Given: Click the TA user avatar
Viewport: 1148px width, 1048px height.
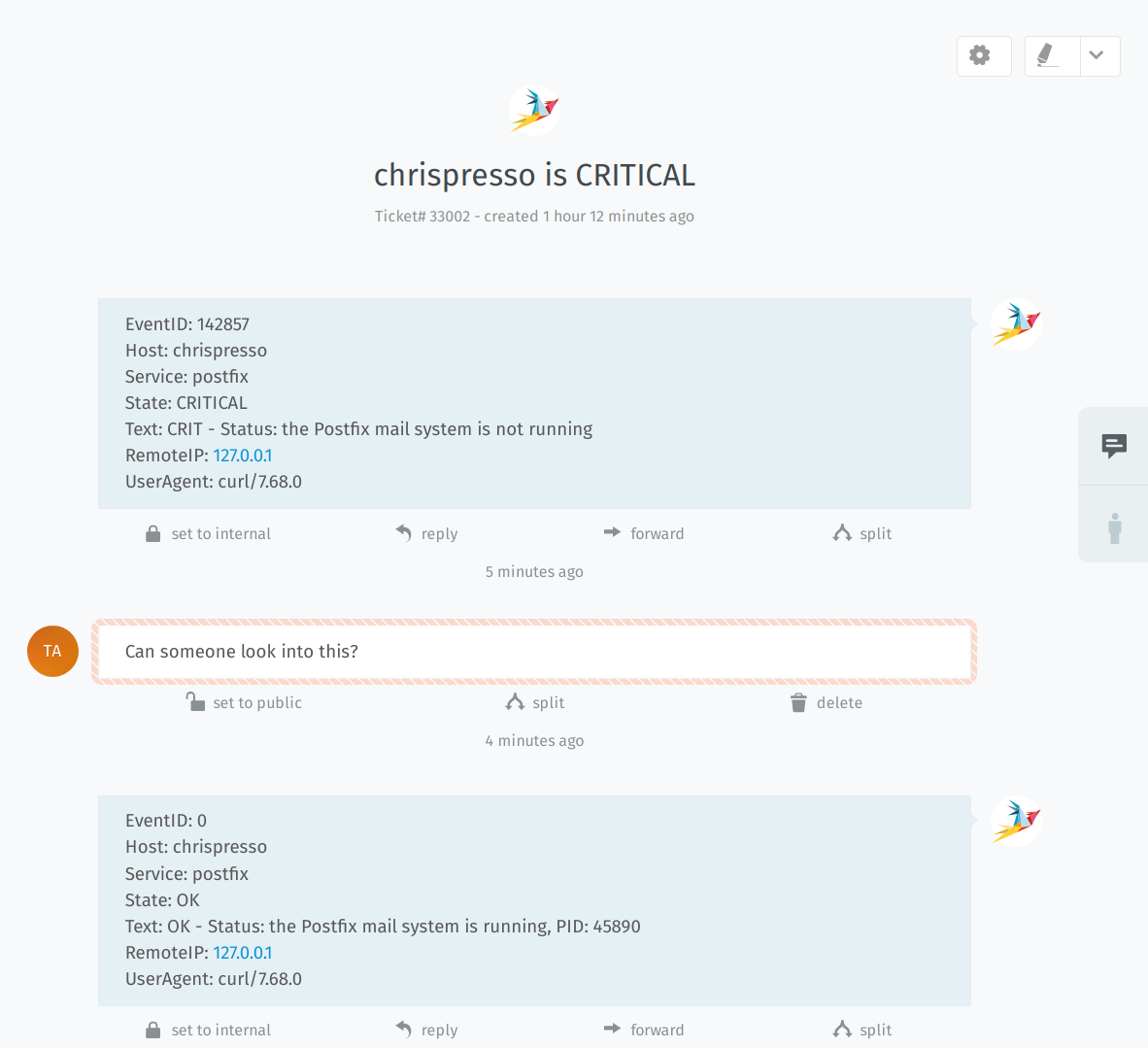Looking at the screenshot, I should (x=52, y=652).
